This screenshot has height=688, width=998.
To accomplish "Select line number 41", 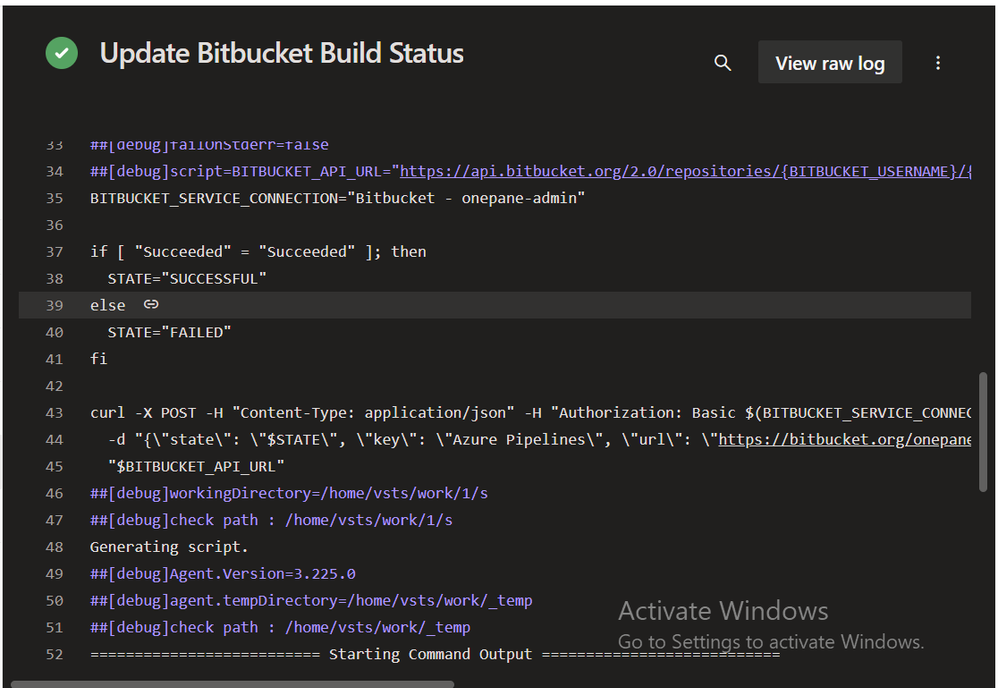I will pos(55,359).
